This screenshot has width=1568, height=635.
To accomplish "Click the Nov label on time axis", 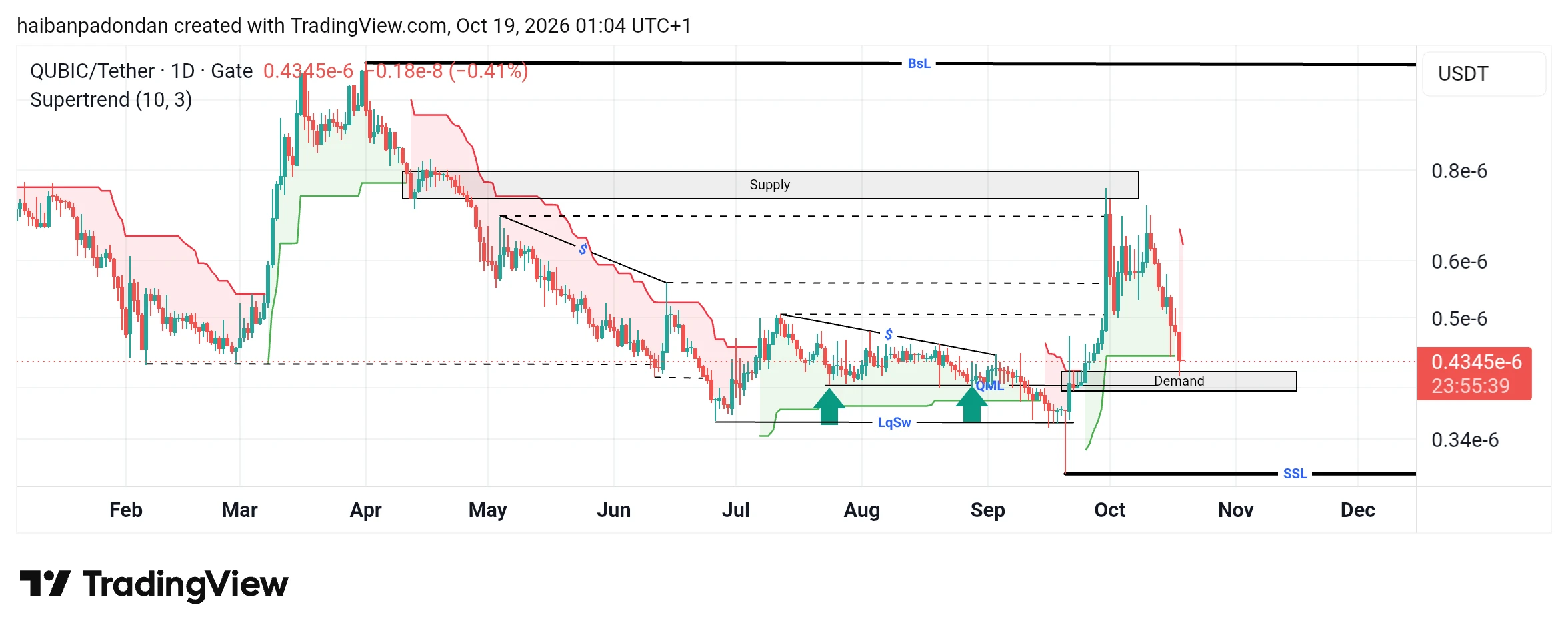I will pyautogui.click(x=1236, y=510).
